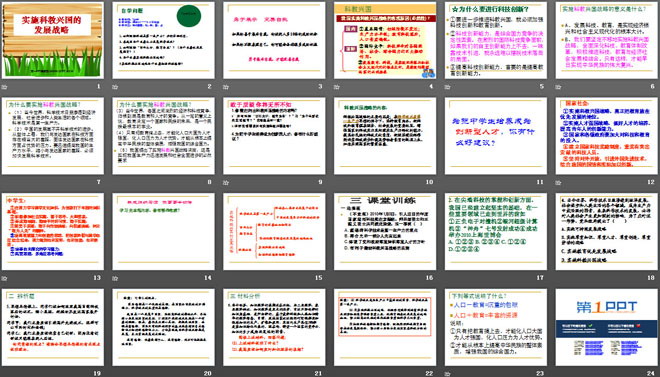Click the animation star icon under slide 12
The height and width of the screenshot is (377, 660).
[x=559, y=183]
